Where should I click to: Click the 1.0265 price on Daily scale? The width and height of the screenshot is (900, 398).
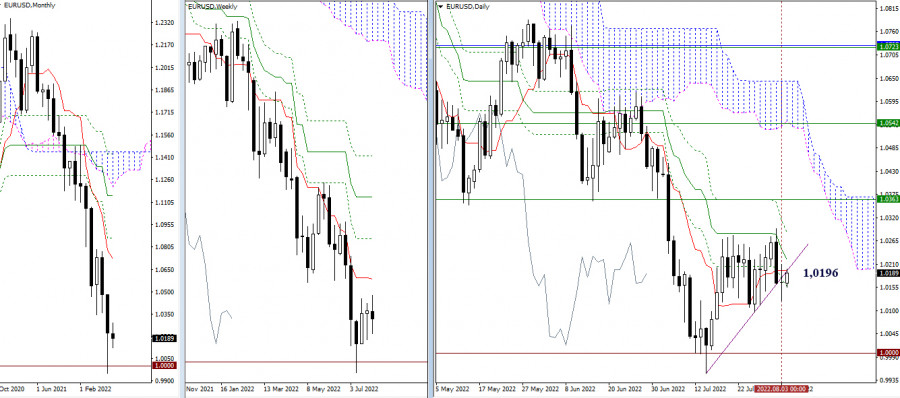click(x=888, y=241)
